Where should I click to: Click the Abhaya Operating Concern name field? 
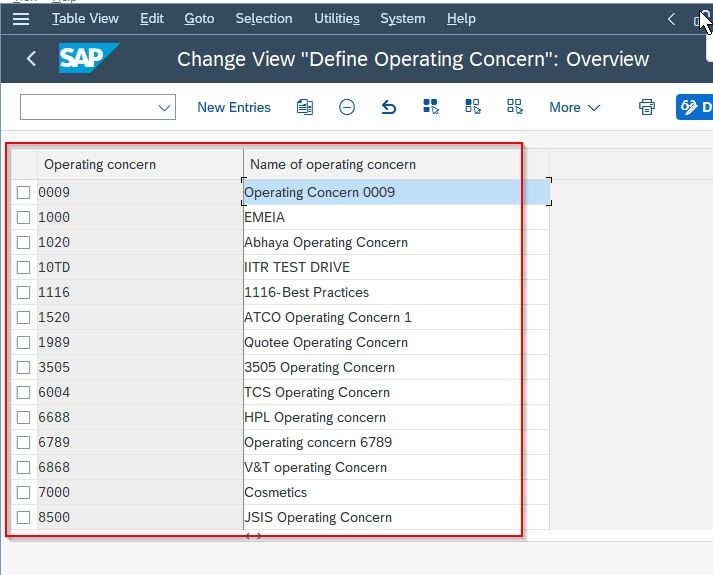pos(396,242)
